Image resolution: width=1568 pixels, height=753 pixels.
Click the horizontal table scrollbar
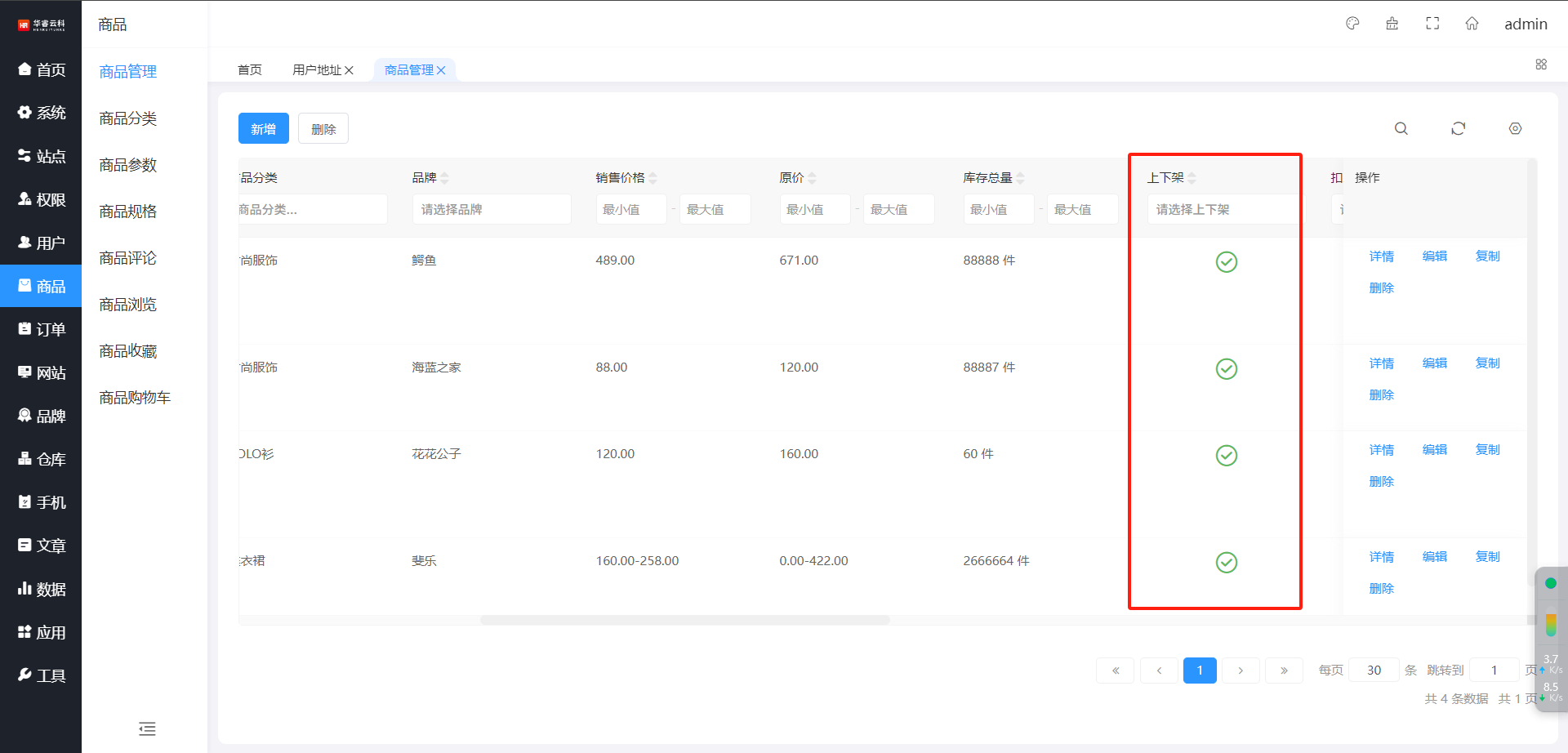coord(684,621)
